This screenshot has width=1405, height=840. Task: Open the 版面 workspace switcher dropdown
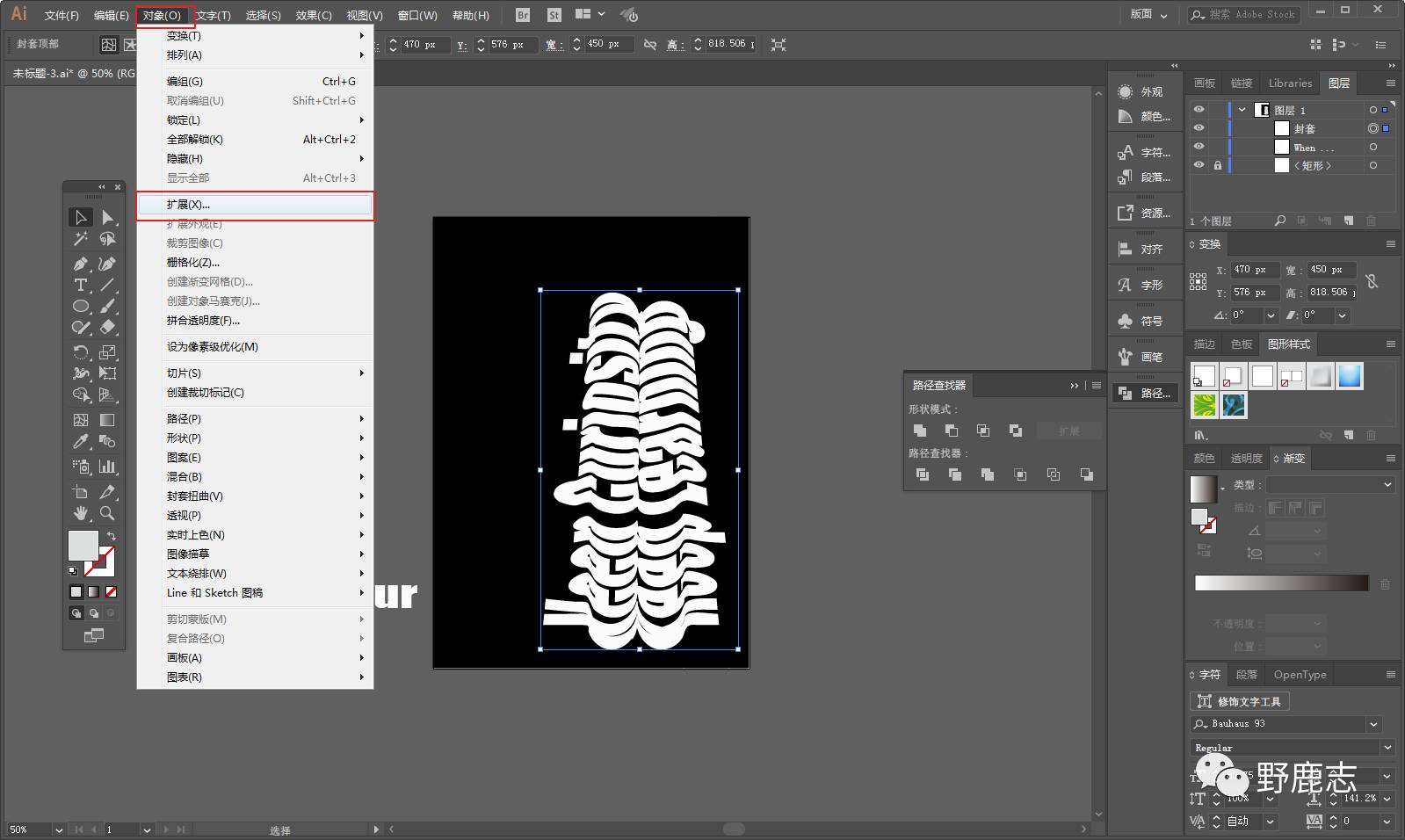1149,15
